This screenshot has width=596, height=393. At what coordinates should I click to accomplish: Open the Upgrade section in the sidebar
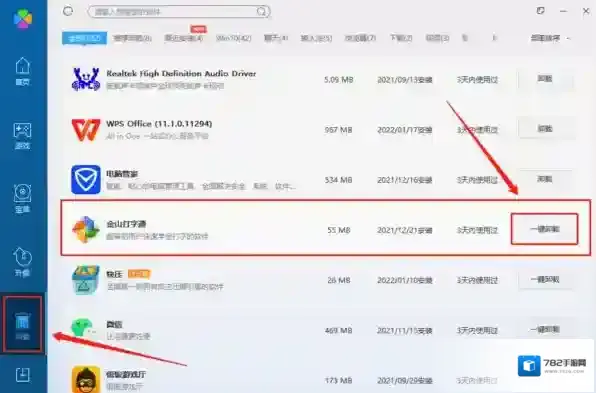point(22,262)
